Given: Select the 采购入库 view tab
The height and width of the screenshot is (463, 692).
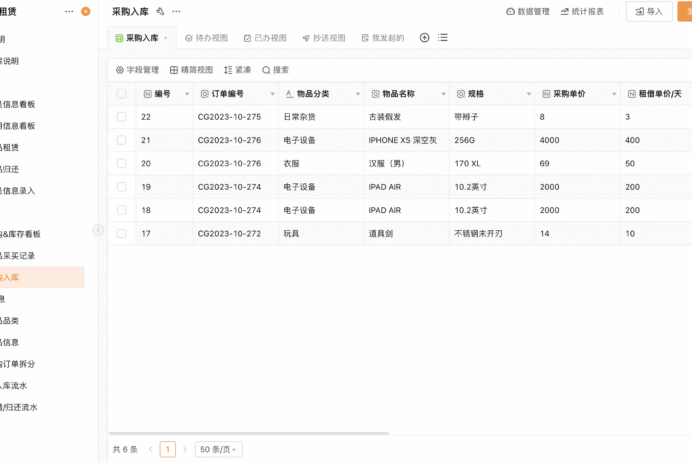Looking at the screenshot, I should click(142, 38).
